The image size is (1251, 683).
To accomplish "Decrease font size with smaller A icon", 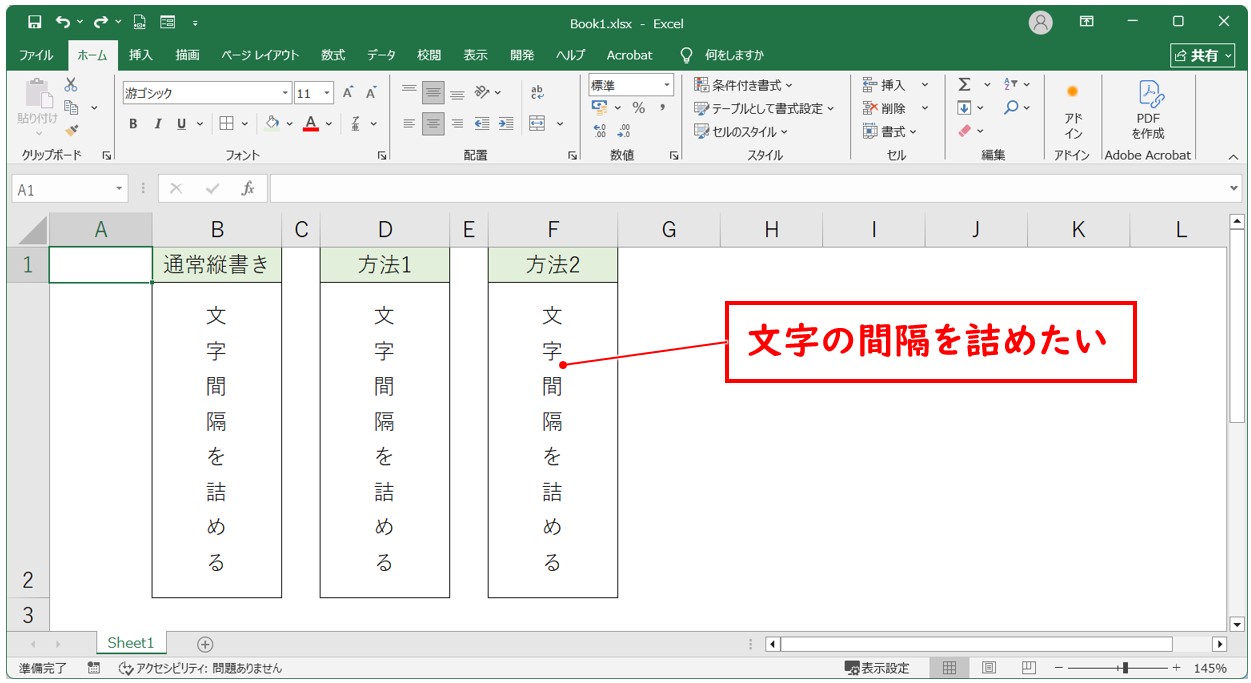I will [371, 93].
